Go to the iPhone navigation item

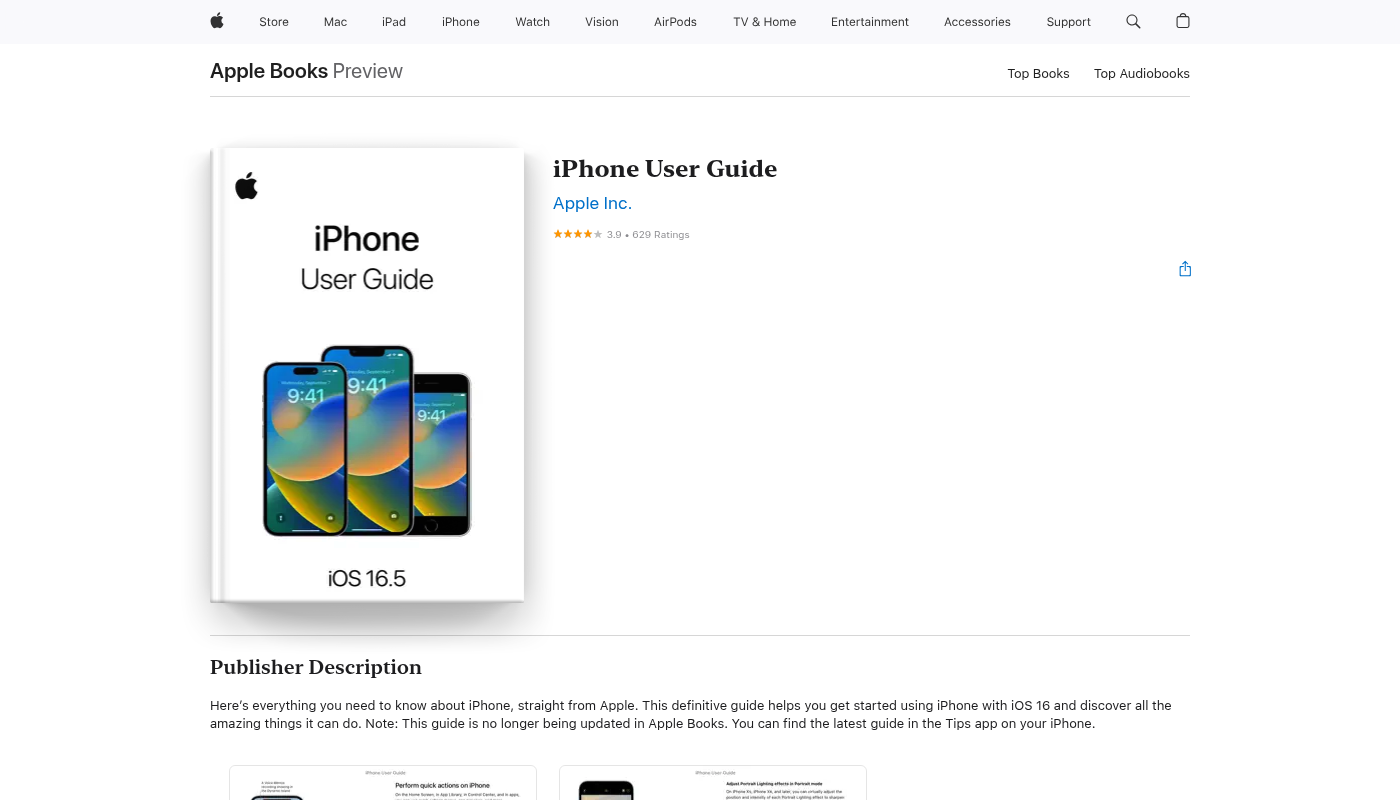pyautogui.click(x=461, y=22)
